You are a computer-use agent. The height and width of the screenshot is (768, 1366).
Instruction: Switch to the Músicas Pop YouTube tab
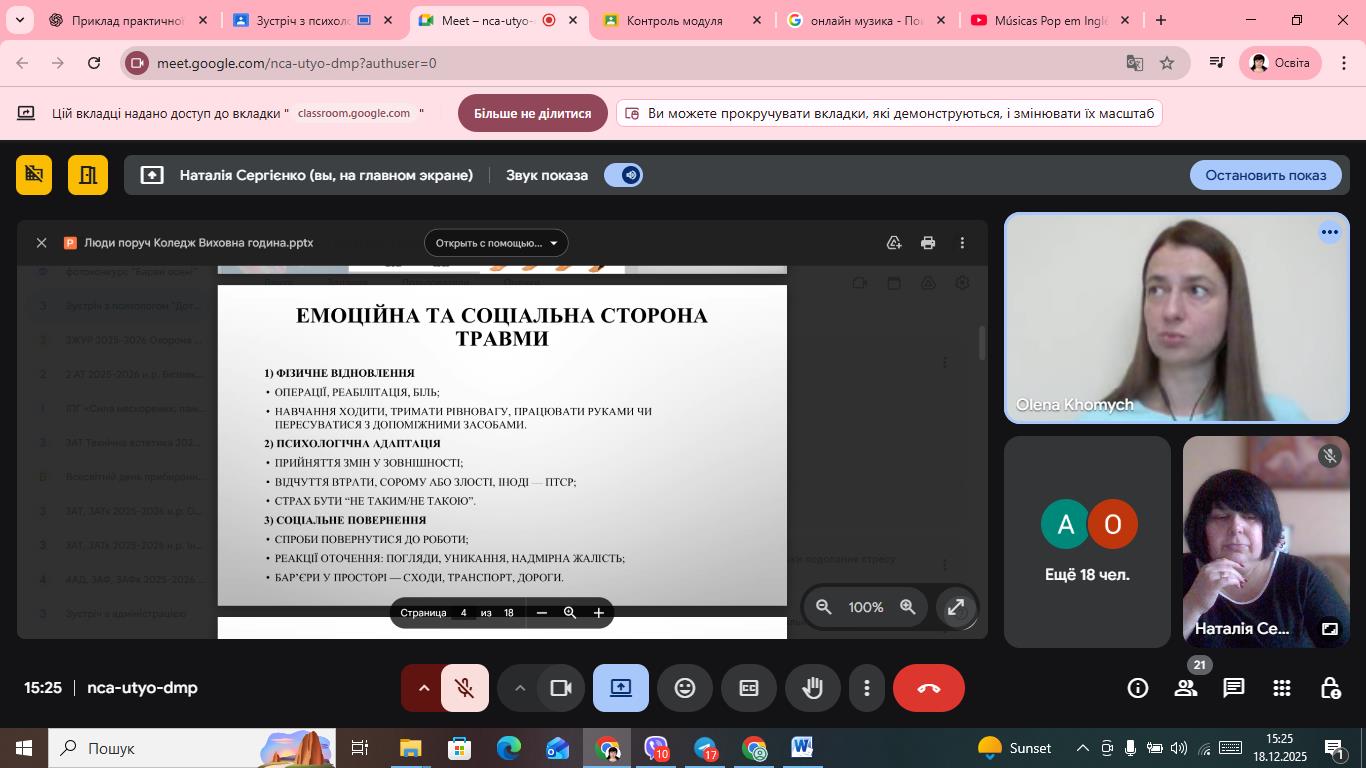coord(1049,20)
